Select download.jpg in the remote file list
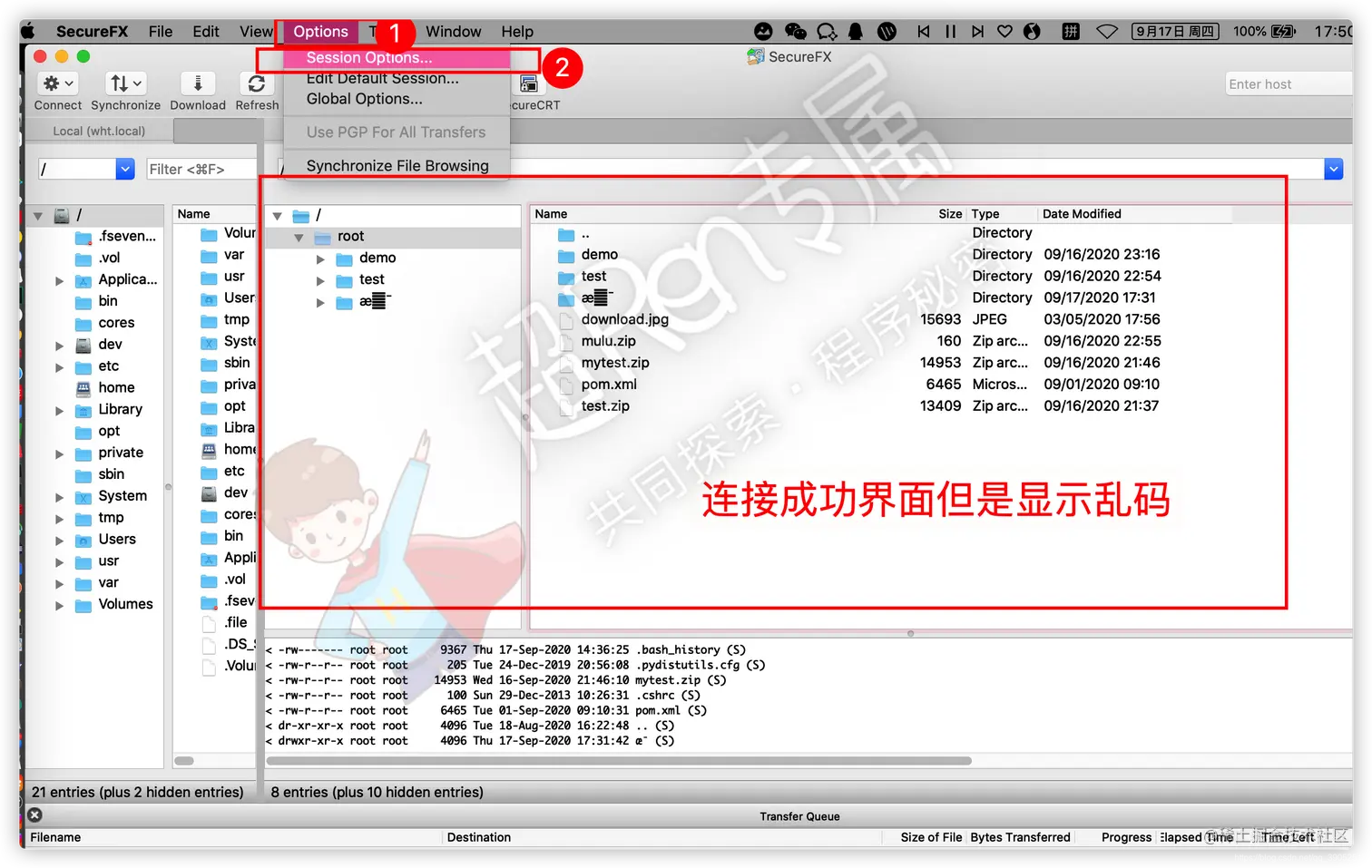This screenshot has height=868, width=1372. click(x=624, y=319)
